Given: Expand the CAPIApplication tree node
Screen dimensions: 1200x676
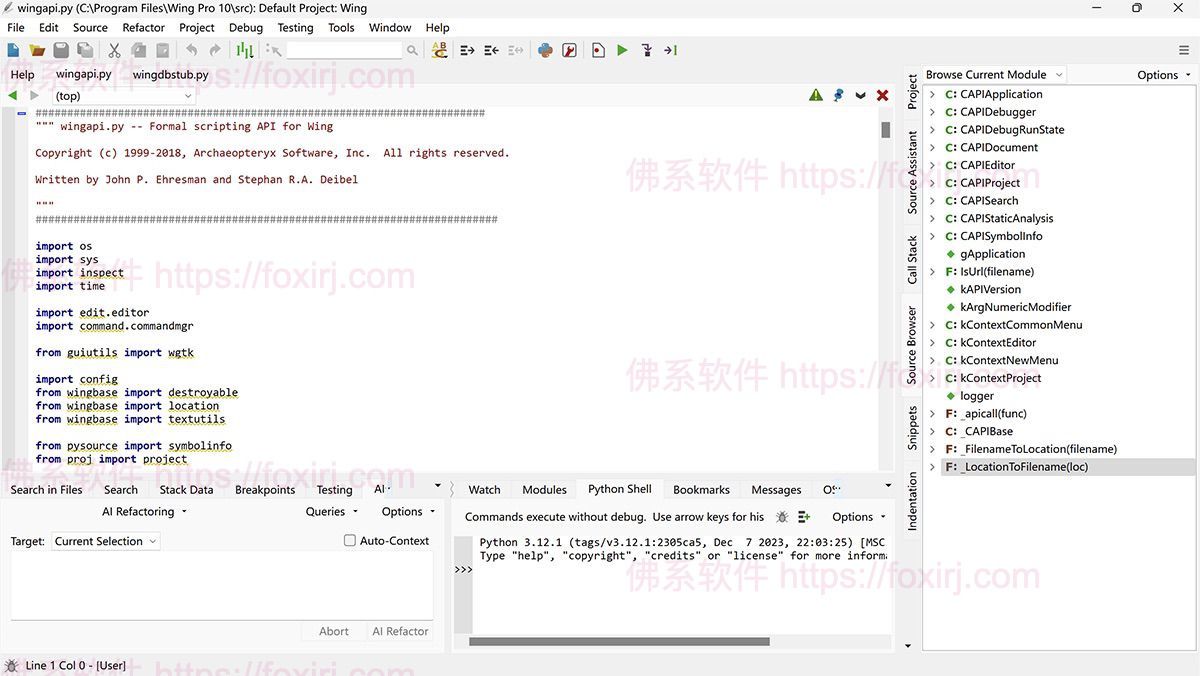Looking at the screenshot, I should click(932, 93).
